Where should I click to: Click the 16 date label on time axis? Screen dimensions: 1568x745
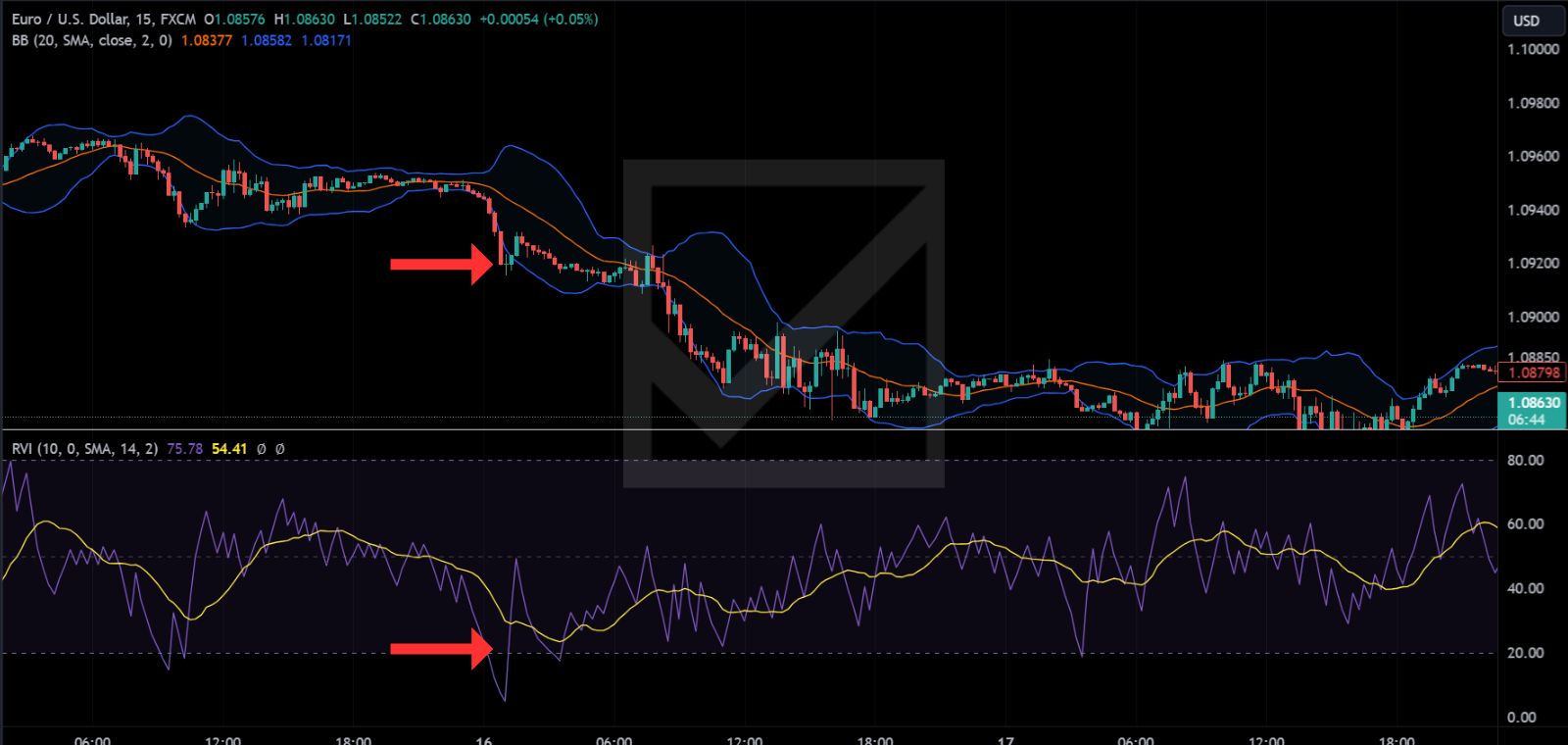(x=483, y=740)
